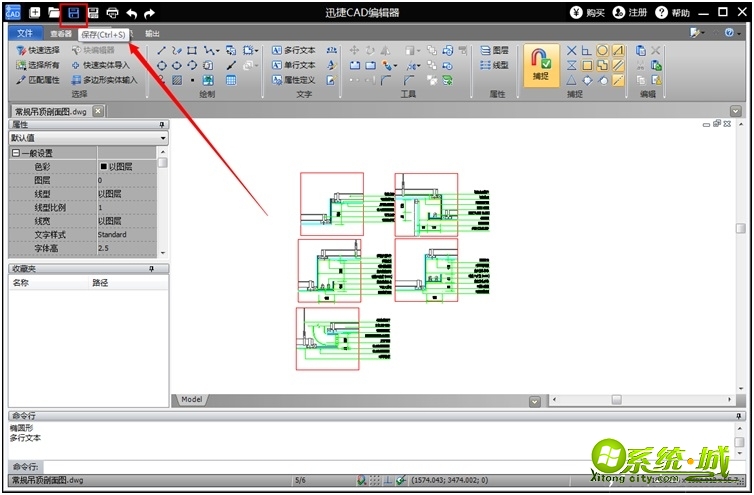This screenshot has width=754, height=495.
Task: Click the Redo arrow icon
Action: click(x=150, y=13)
